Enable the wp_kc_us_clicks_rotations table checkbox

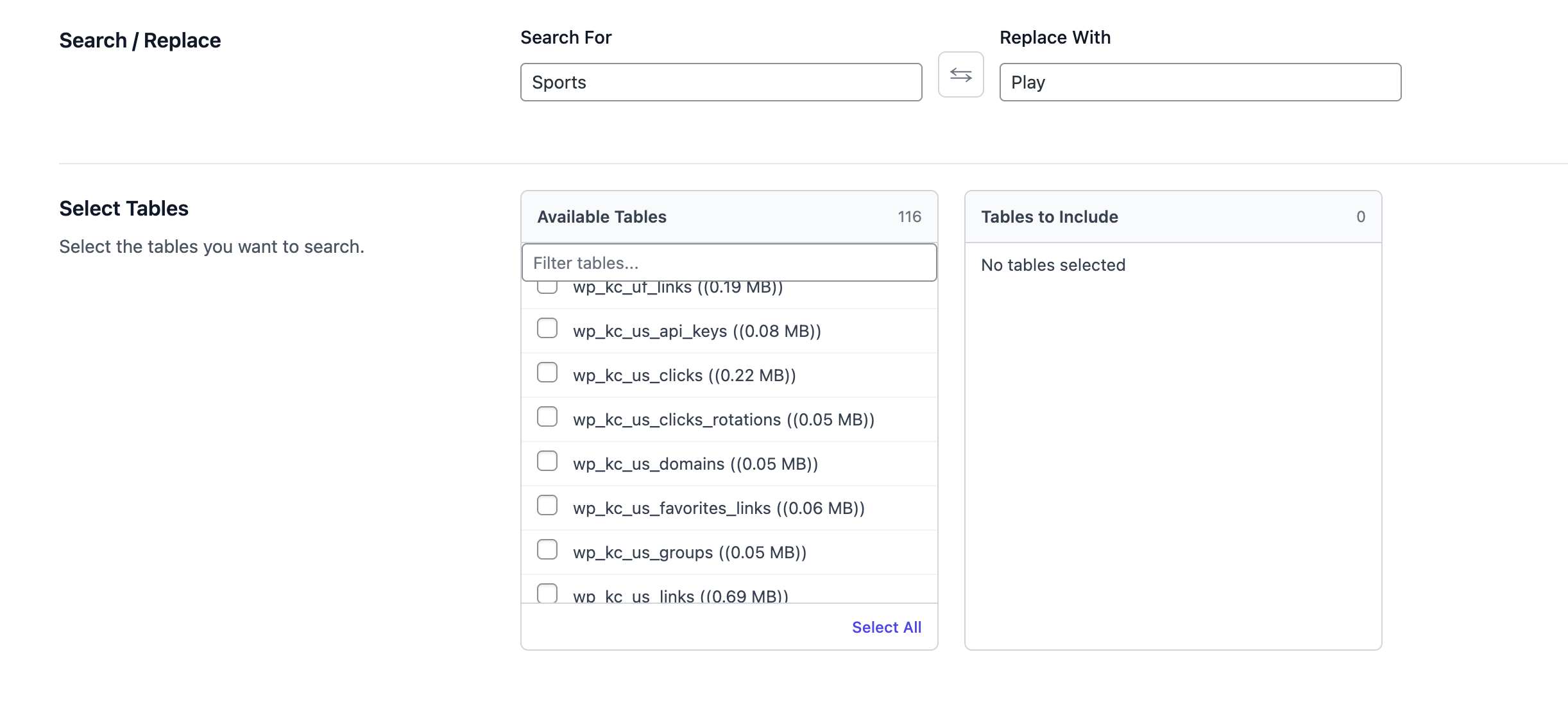[x=547, y=417]
